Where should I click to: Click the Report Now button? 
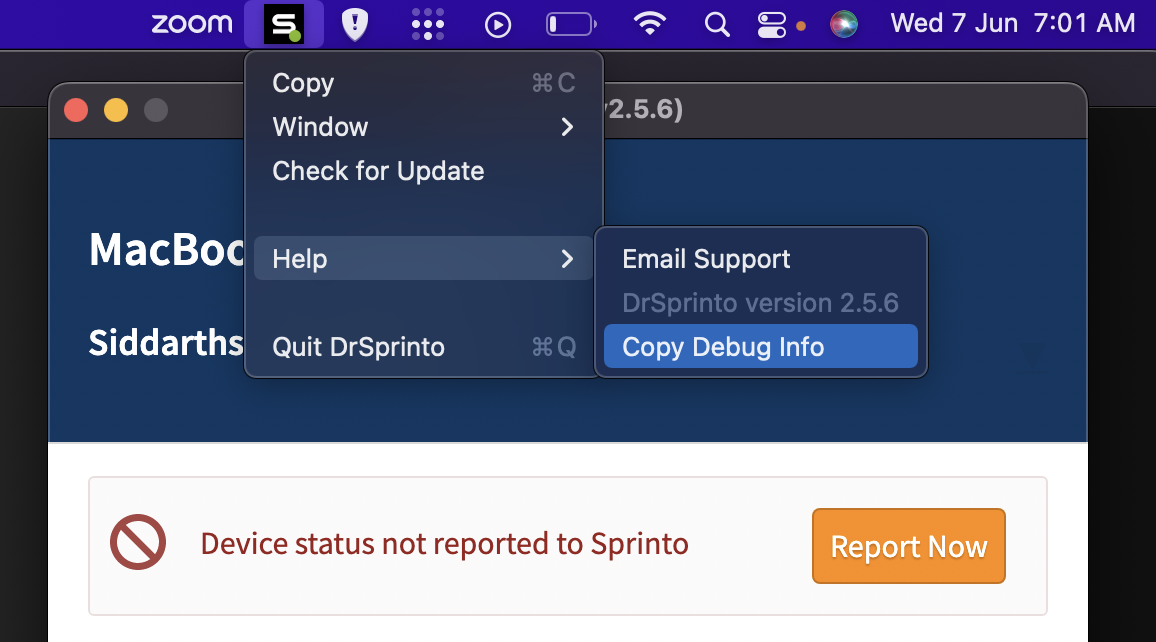click(x=908, y=546)
